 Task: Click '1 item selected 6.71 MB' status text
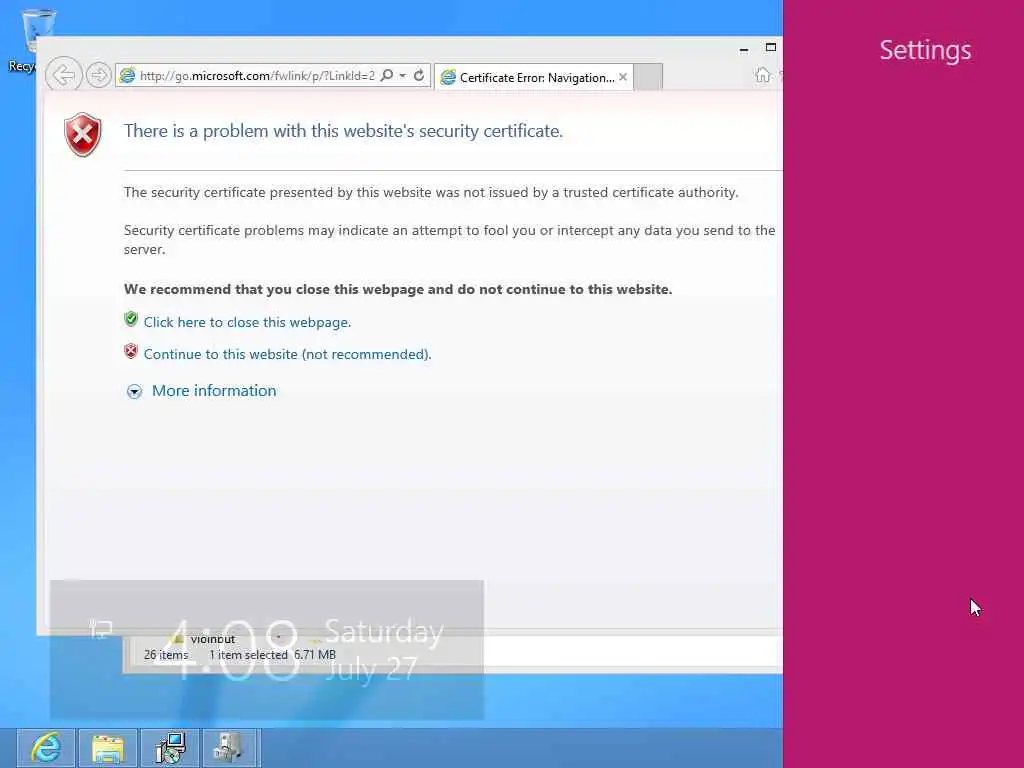(x=272, y=654)
